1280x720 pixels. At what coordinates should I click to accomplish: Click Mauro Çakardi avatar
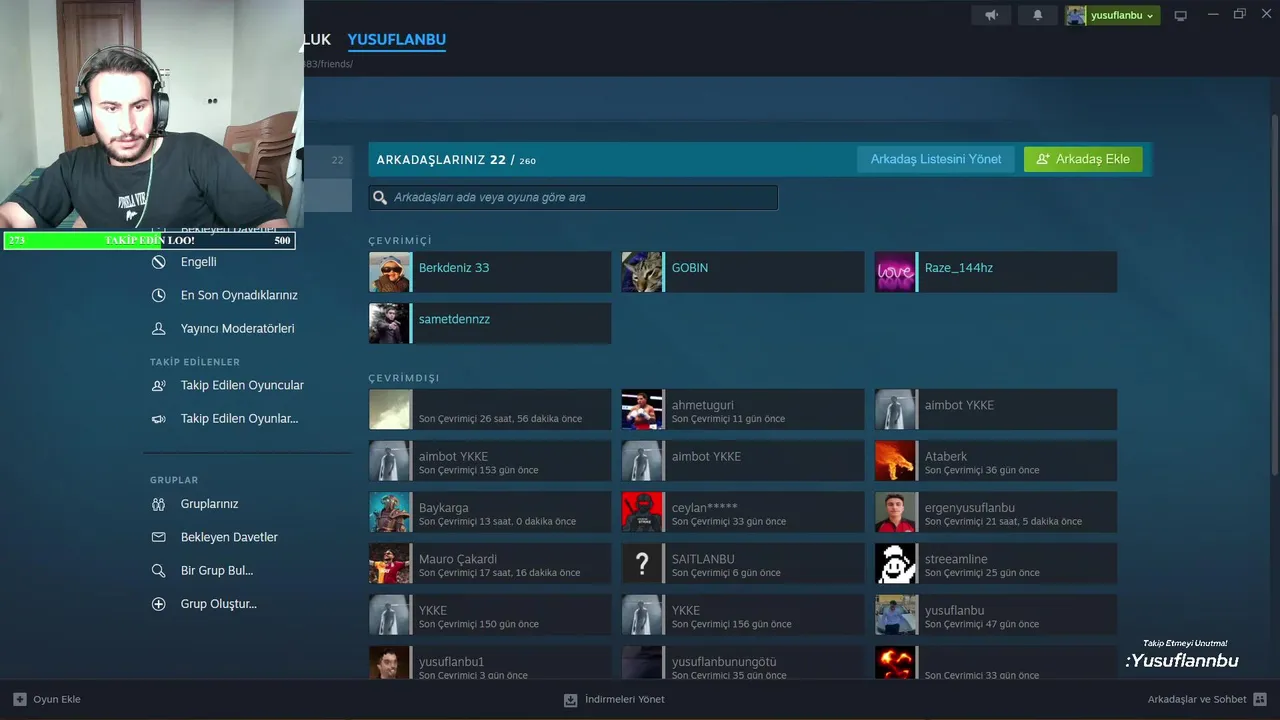tap(390, 563)
